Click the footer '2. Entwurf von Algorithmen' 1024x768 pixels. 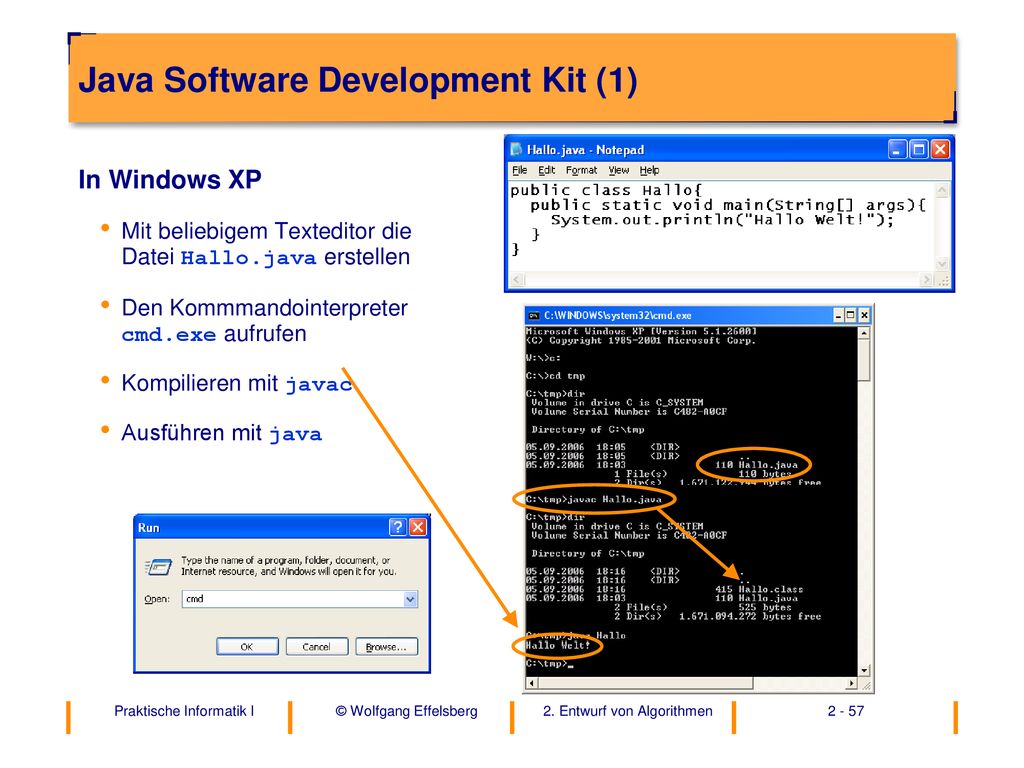[628, 711]
